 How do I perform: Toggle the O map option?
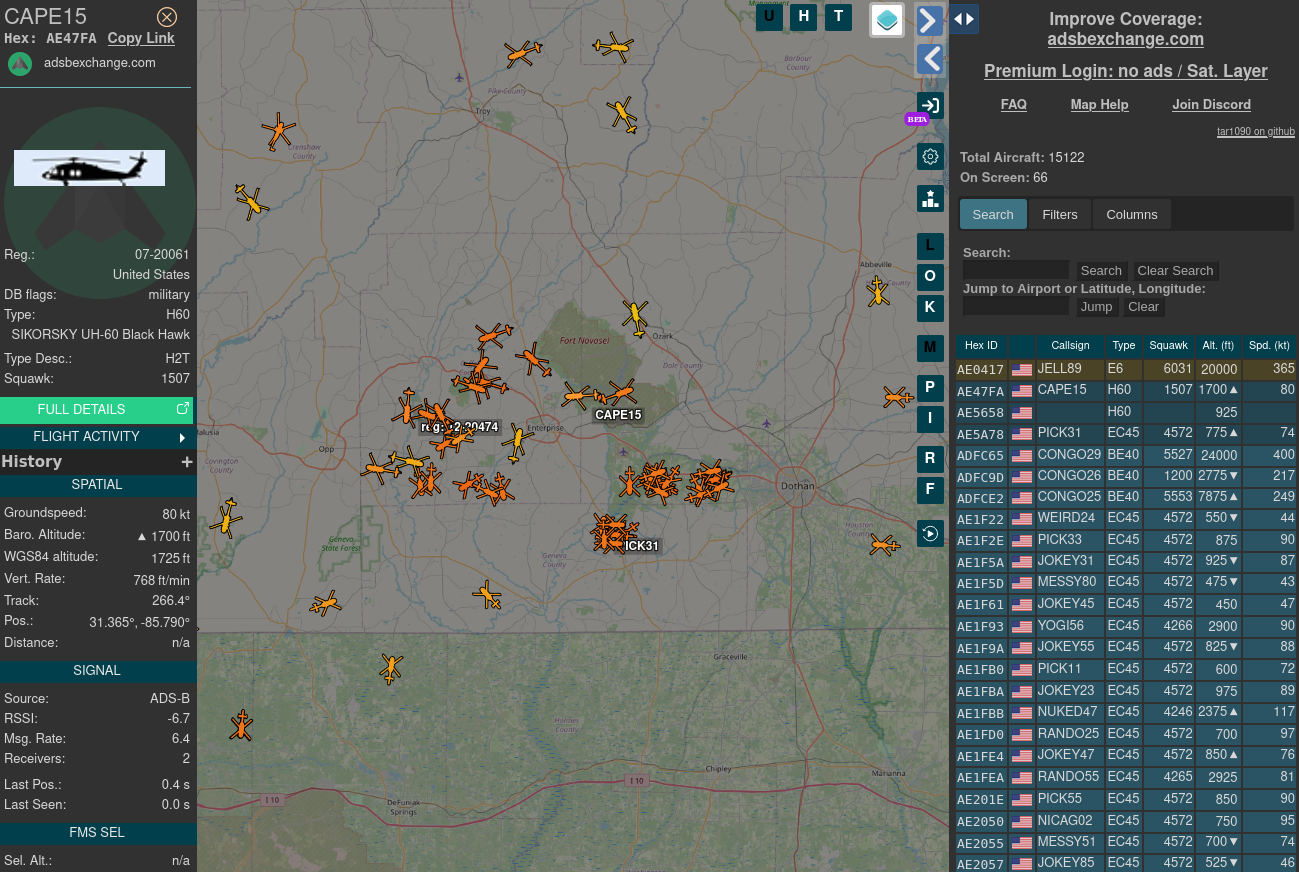click(x=930, y=277)
